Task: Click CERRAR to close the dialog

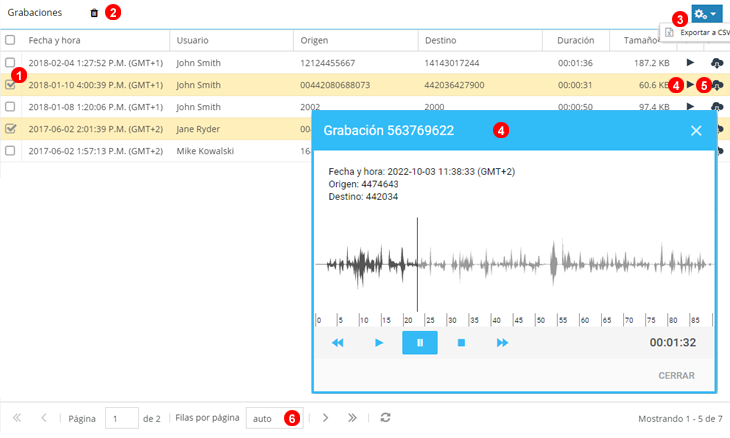Action: click(676, 376)
